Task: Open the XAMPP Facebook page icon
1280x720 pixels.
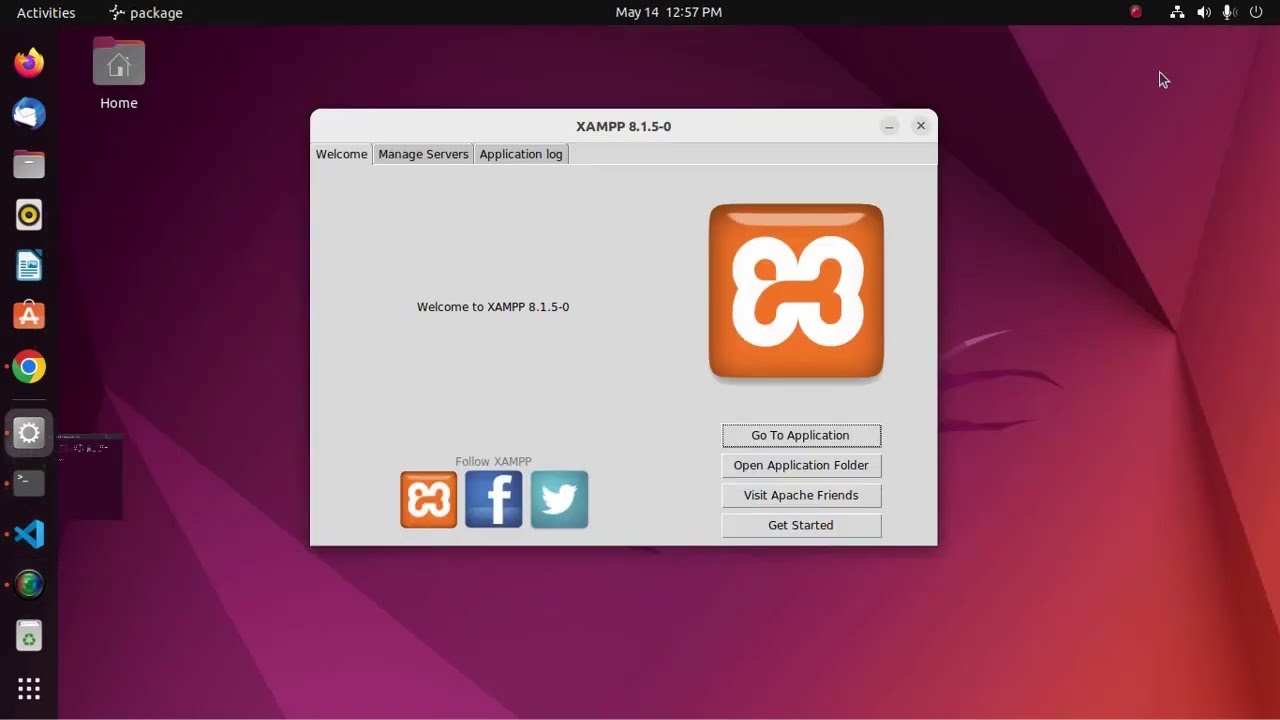Action: click(x=494, y=499)
